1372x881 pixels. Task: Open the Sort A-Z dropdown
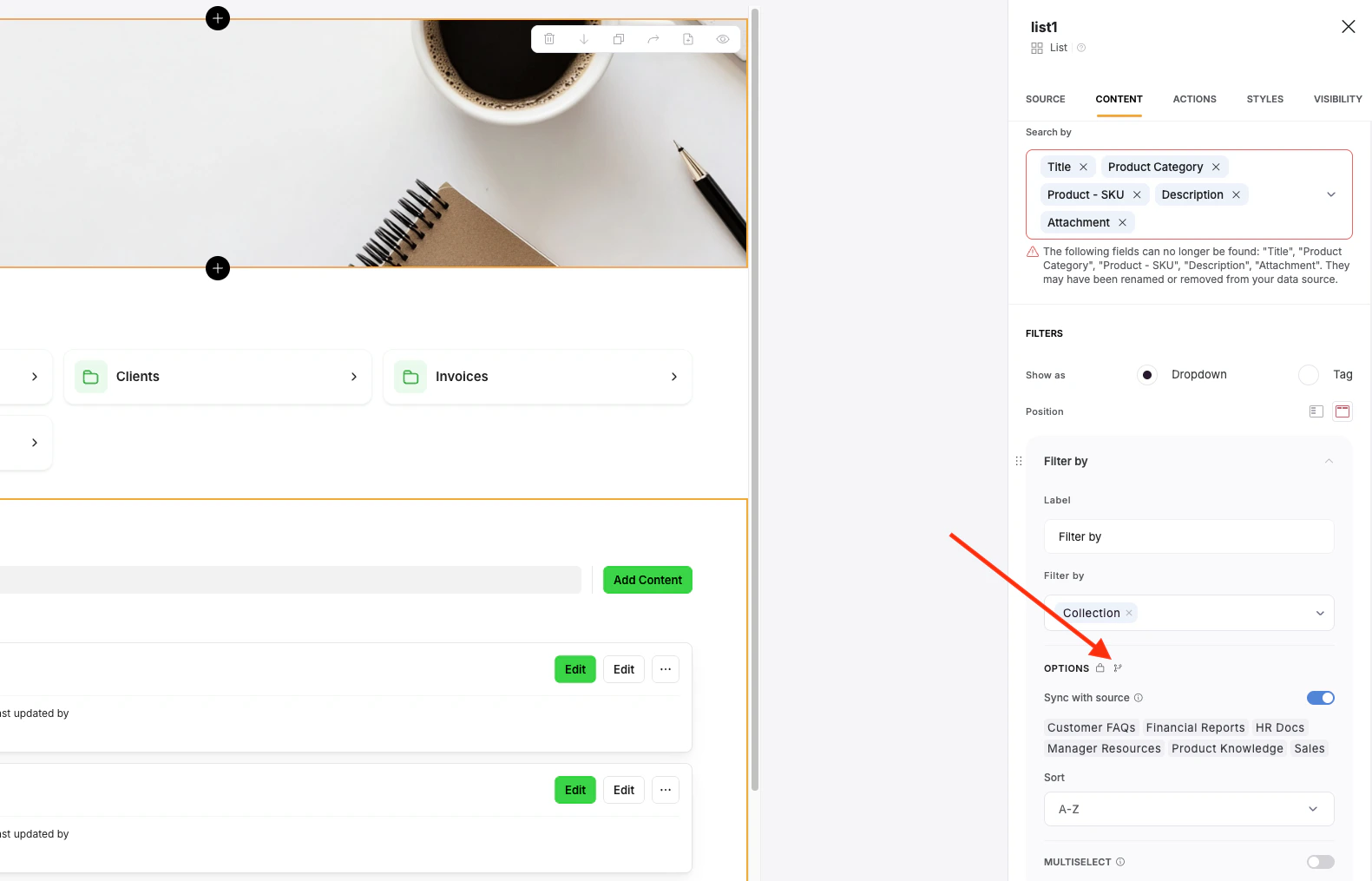point(1189,809)
